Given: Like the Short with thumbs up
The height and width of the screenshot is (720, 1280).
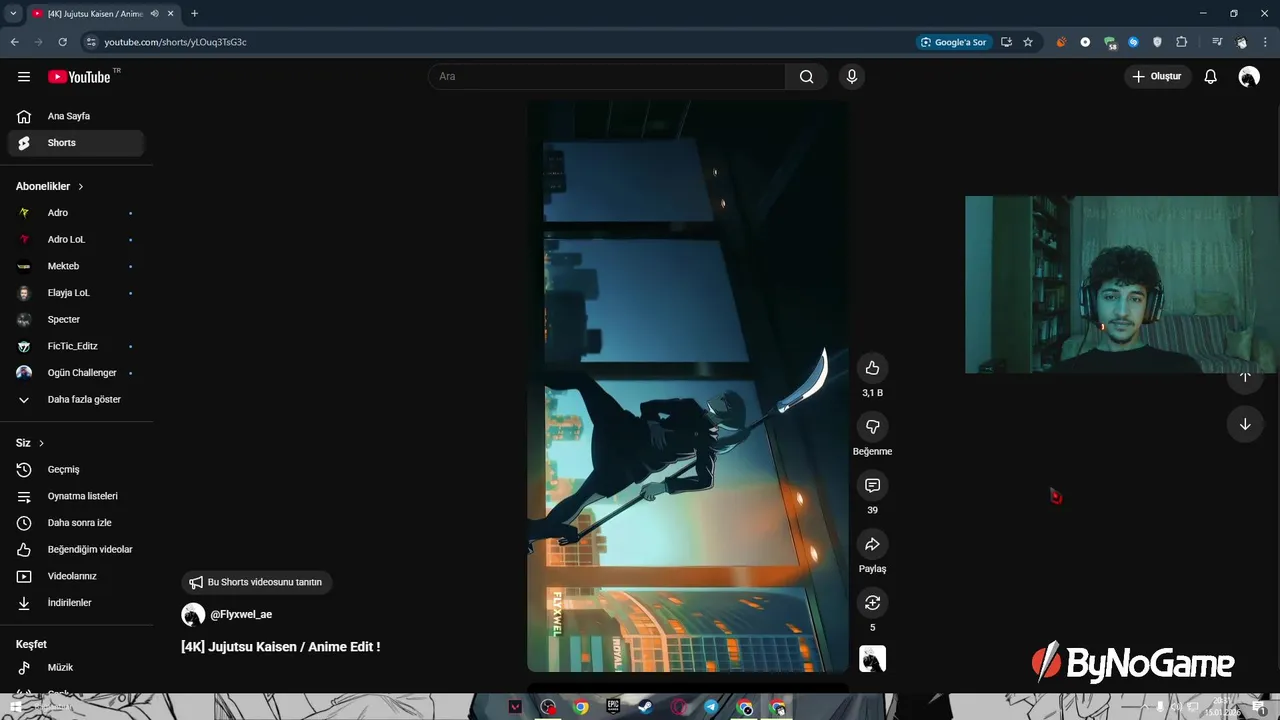Looking at the screenshot, I should 872,368.
